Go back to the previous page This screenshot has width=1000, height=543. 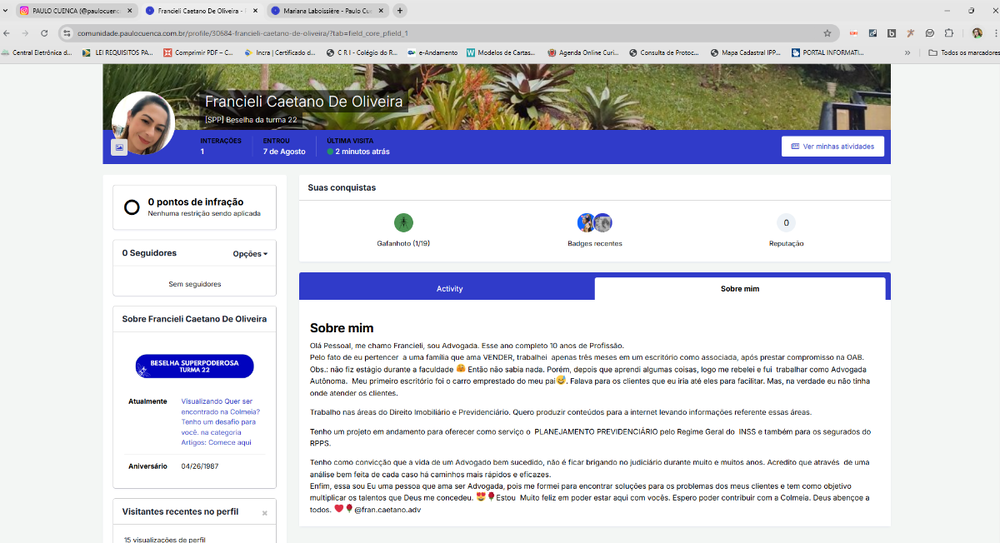coord(6,33)
